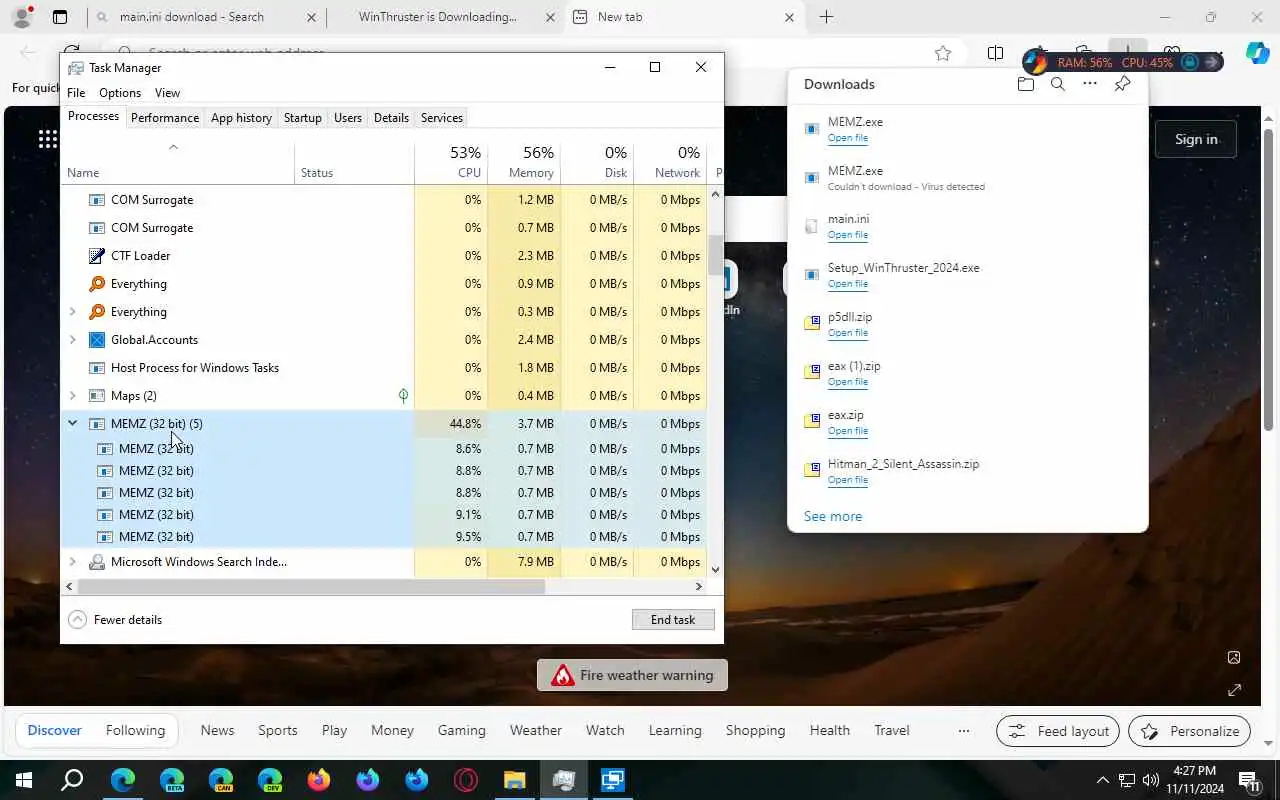
Task: Pin the Downloads panel
Action: coord(1122,84)
